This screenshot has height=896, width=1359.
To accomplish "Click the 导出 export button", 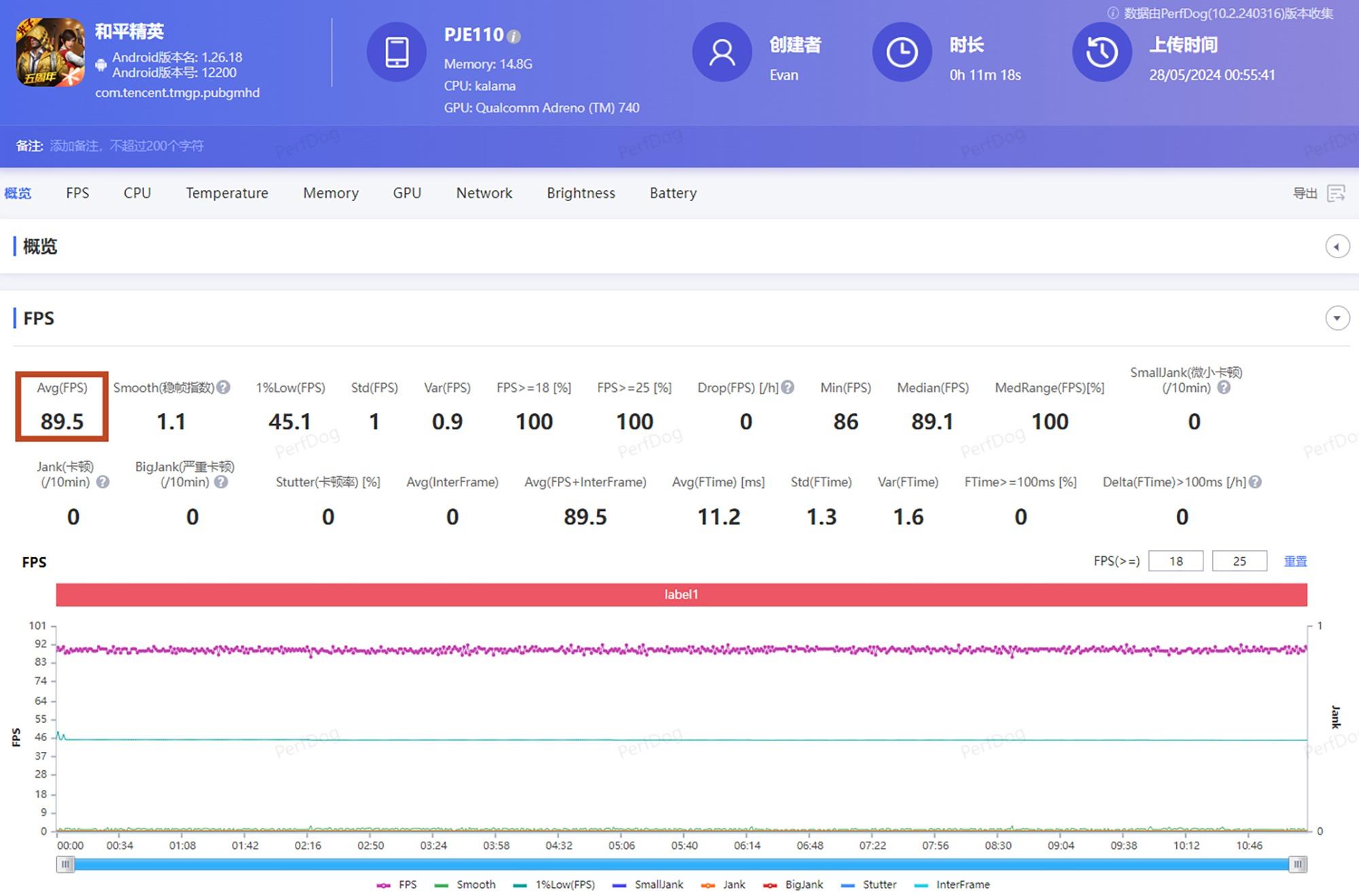I will pyautogui.click(x=1304, y=194).
